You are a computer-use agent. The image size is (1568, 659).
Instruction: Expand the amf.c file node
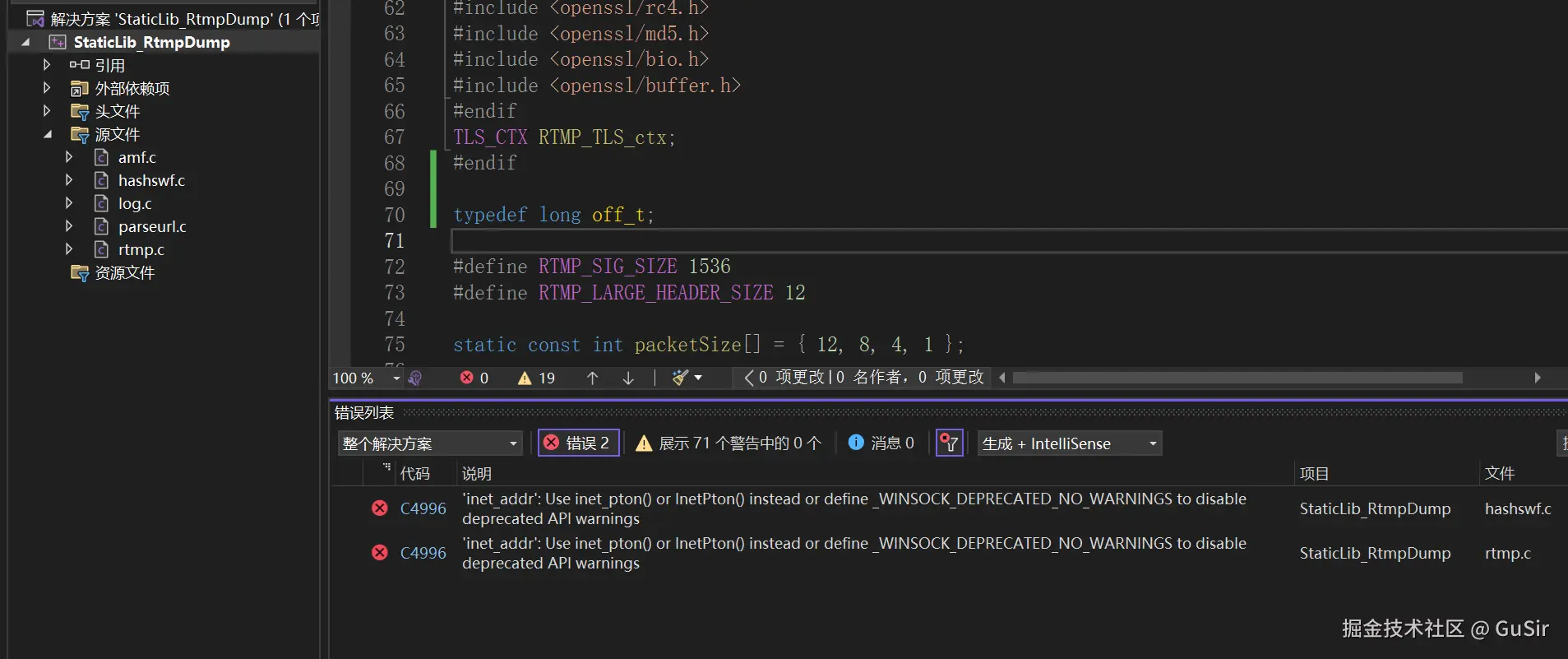pyautogui.click(x=69, y=156)
